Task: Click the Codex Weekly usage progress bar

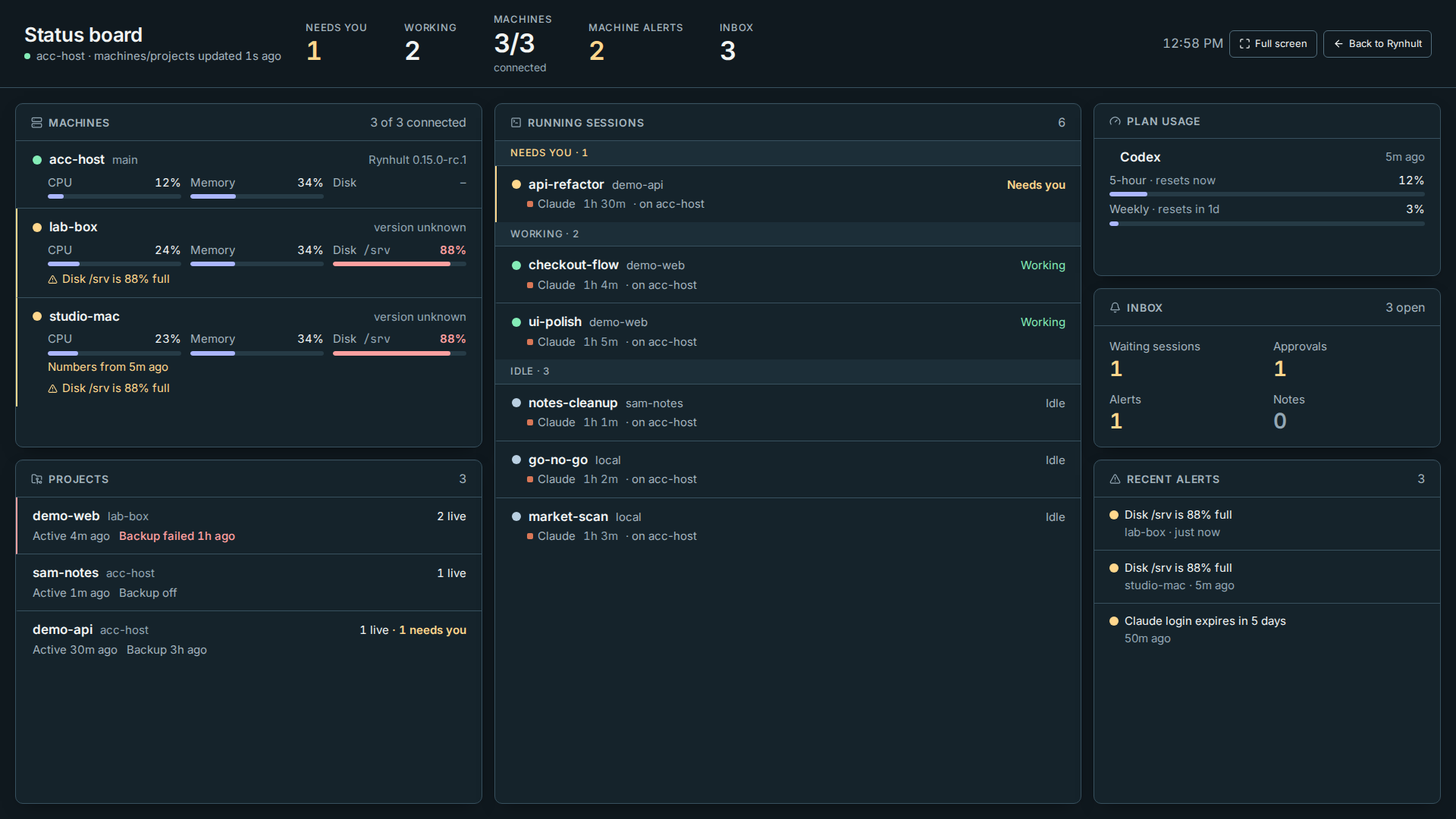Action: point(1266,224)
